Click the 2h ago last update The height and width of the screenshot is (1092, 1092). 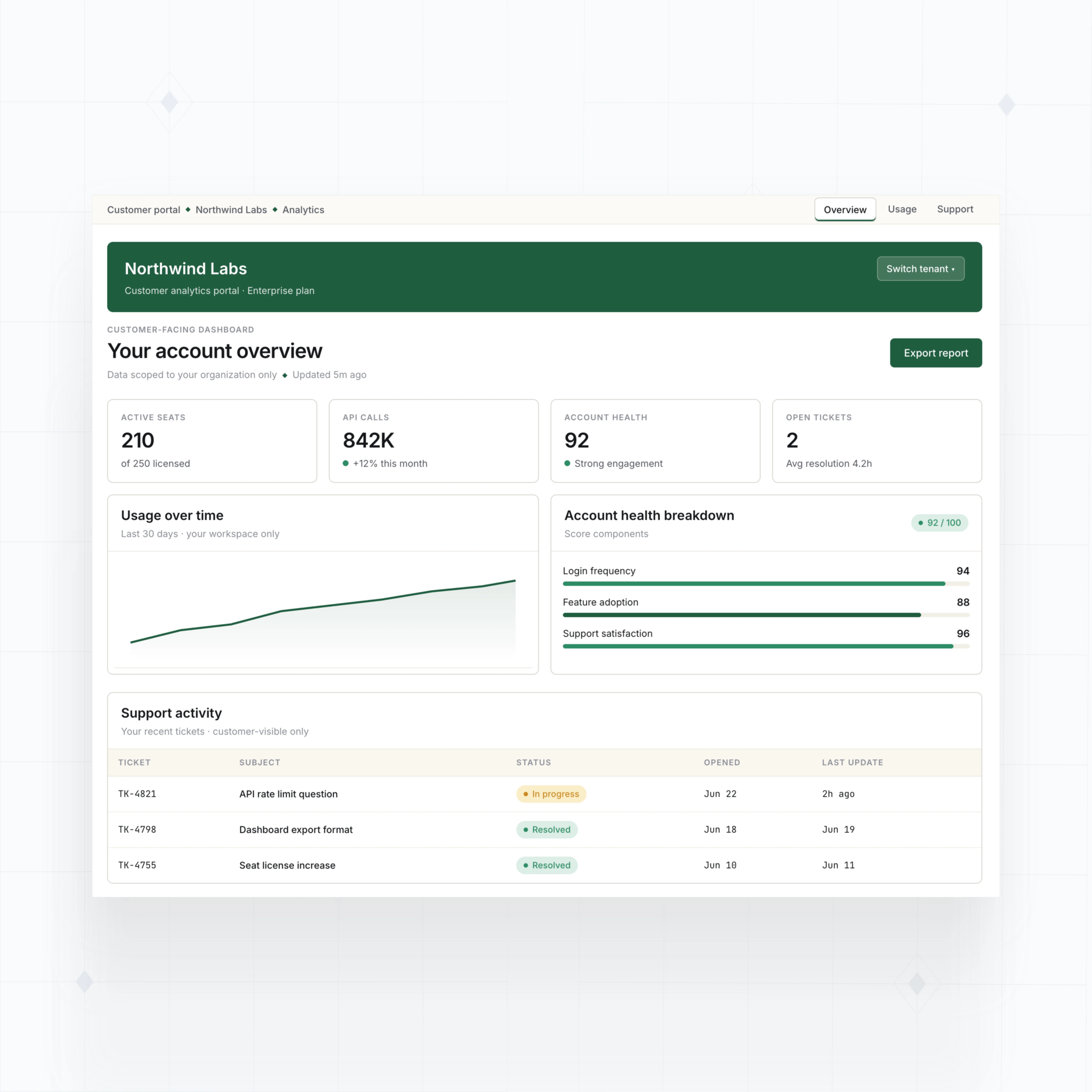tap(838, 794)
